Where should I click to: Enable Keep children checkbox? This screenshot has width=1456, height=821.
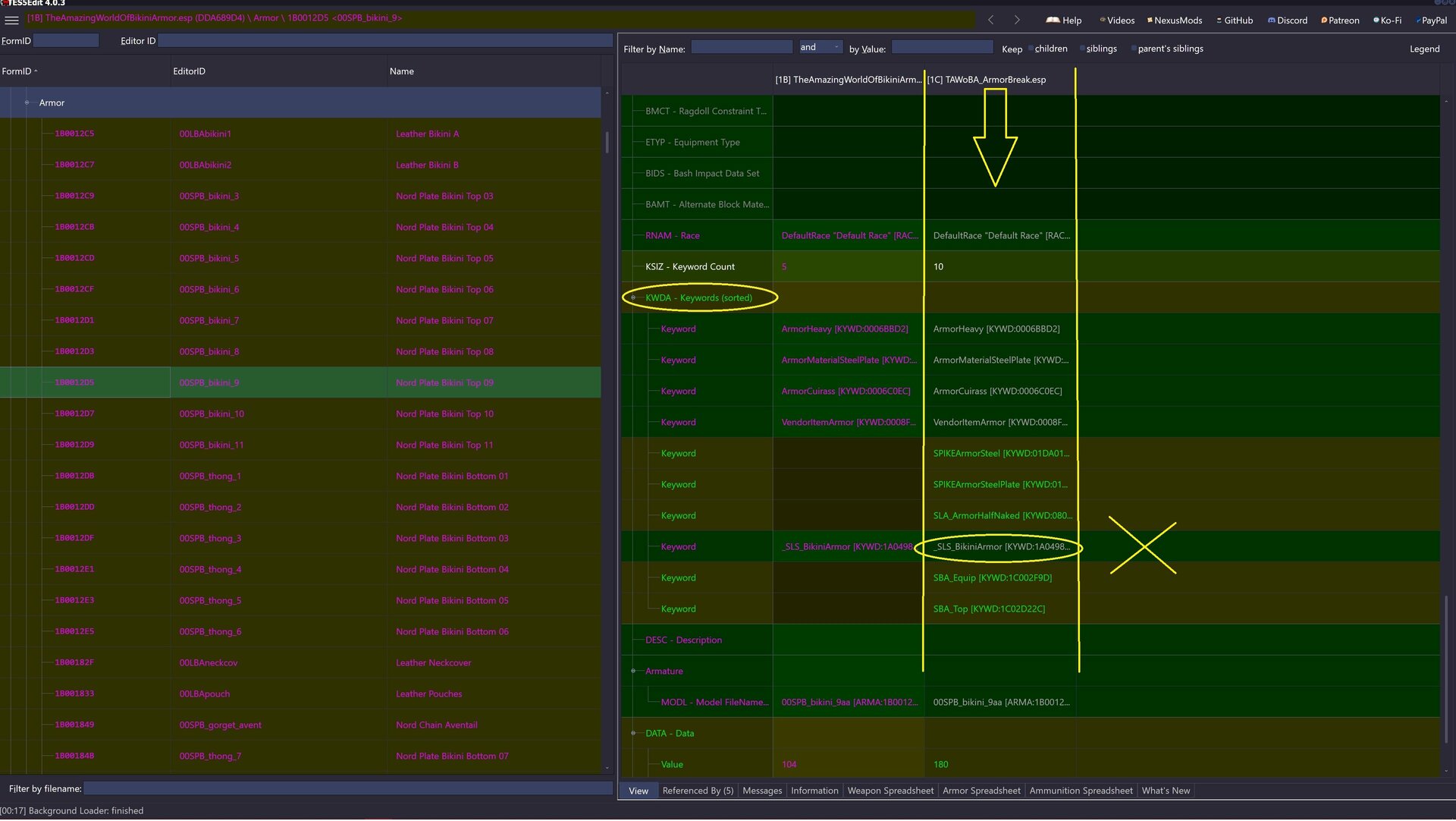(x=1031, y=49)
